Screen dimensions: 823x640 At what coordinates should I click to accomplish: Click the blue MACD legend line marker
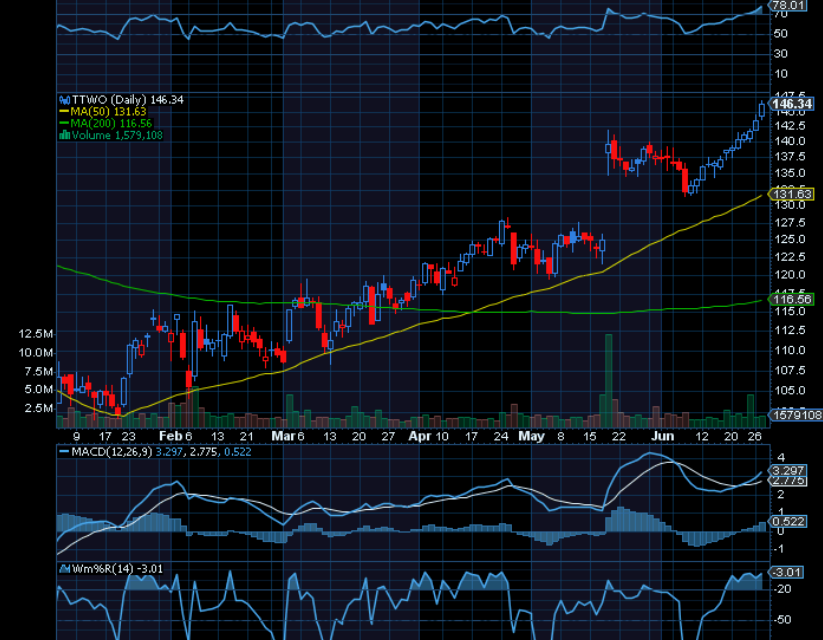tap(63, 453)
